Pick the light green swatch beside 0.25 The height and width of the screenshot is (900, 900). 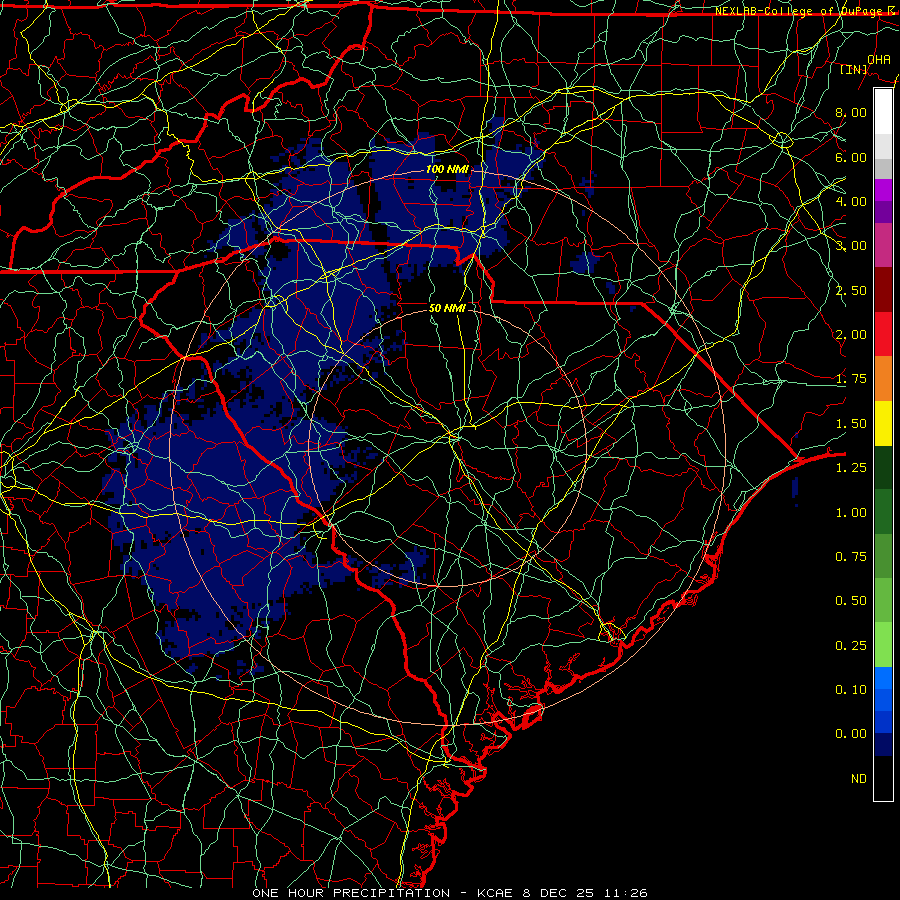point(883,645)
